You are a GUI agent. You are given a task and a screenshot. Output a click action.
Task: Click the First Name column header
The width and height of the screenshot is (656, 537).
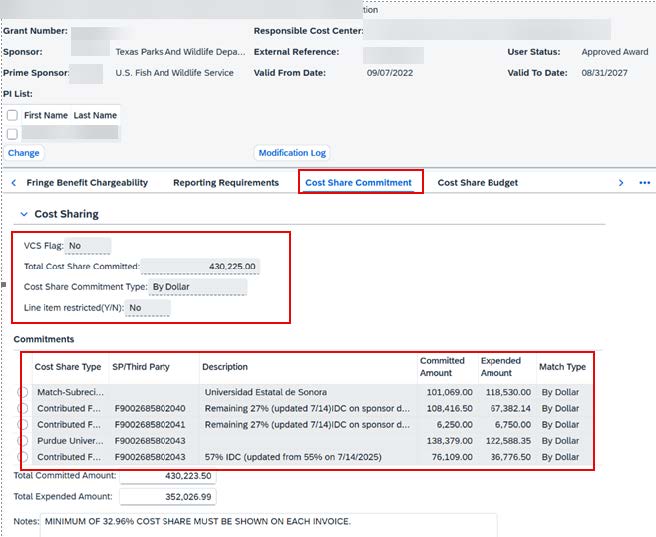coord(46,115)
